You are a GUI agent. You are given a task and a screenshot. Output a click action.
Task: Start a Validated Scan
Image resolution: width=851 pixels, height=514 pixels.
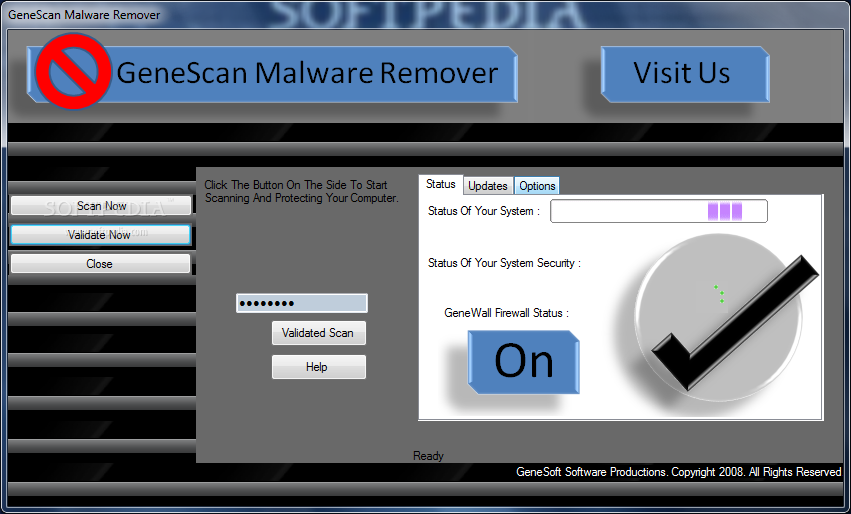319,333
